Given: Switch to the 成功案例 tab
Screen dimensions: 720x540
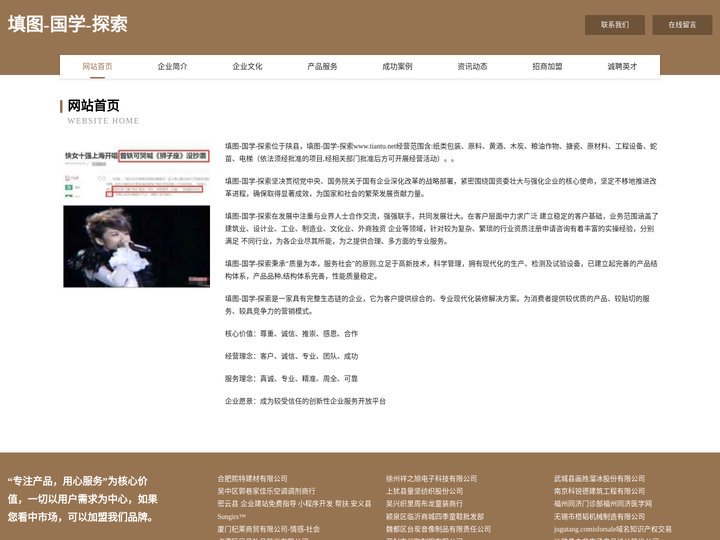Looking at the screenshot, I should 397,66.
